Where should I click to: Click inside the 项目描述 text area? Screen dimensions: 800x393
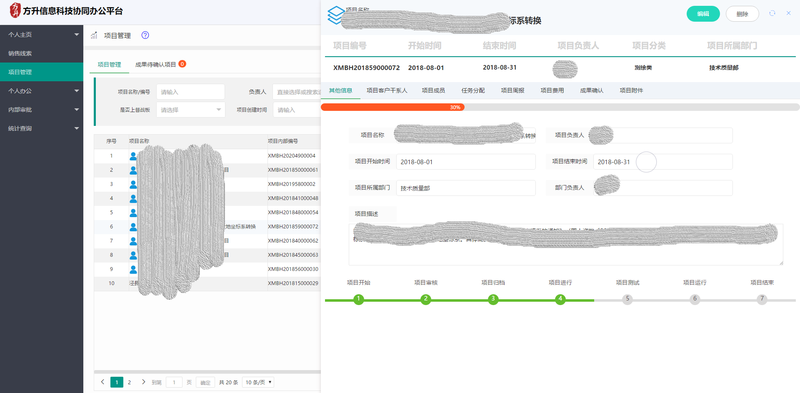click(566, 244)
